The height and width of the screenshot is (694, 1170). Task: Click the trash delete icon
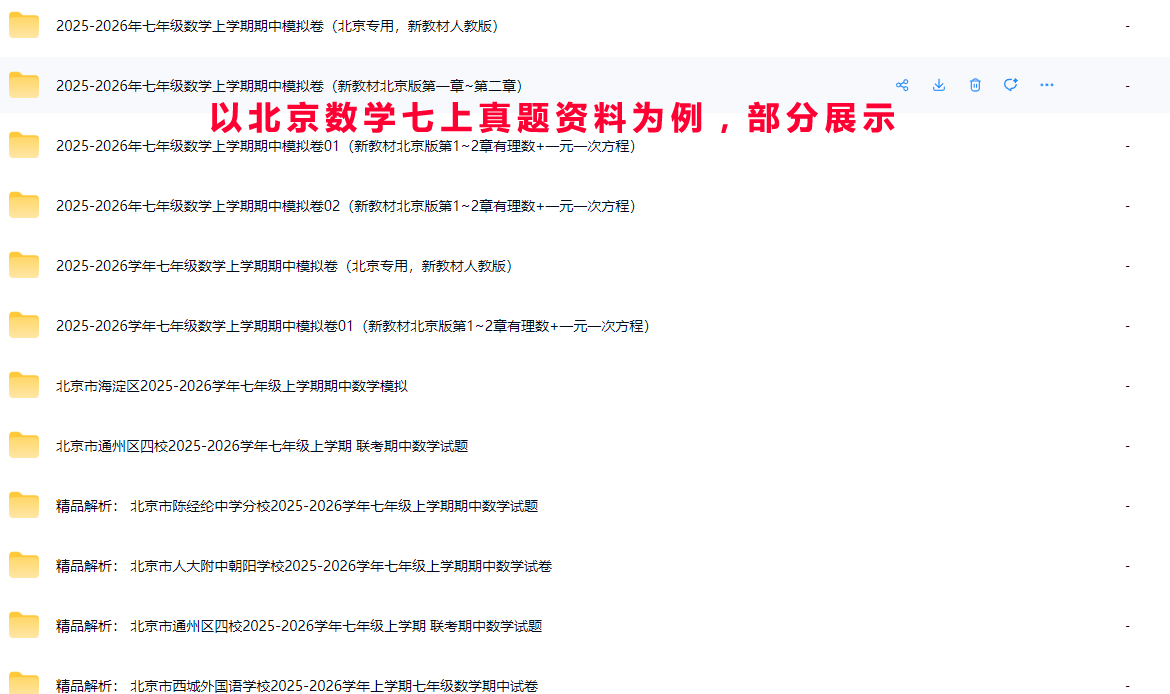pyautogui.click(x=975, y=85)
